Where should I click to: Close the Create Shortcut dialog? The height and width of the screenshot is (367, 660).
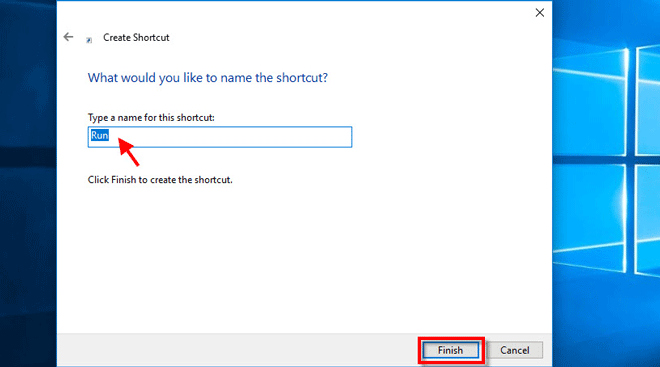tap(540, 13)
